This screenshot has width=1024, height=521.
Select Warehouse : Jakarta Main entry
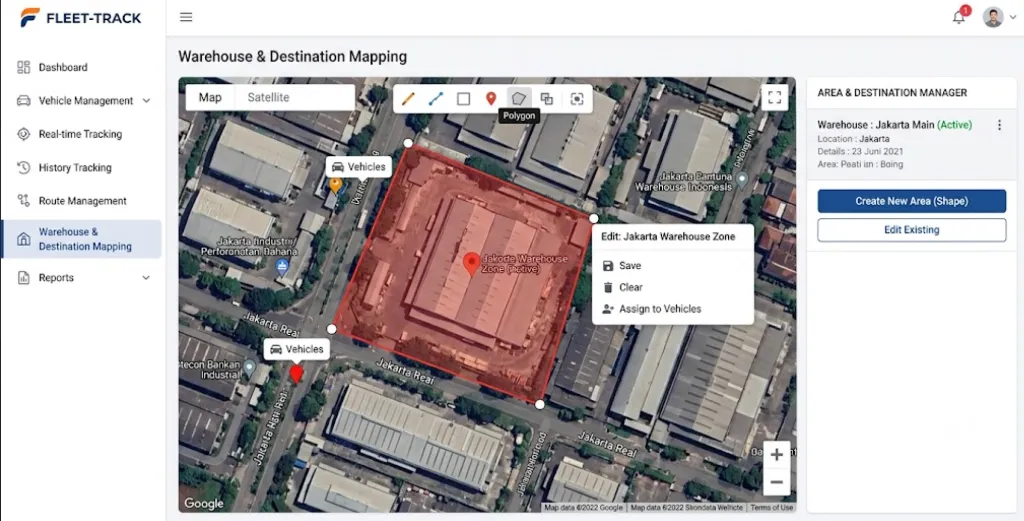pyautogui.click(x=912, y=144)
